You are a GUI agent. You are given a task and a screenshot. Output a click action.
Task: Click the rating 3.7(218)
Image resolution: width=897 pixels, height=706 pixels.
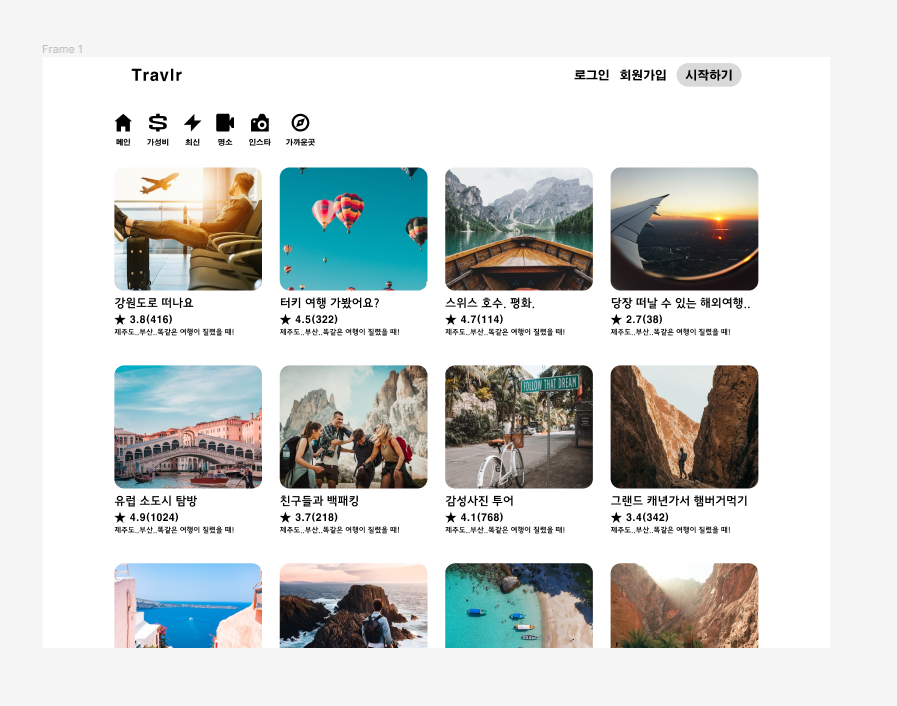point(316,517)
